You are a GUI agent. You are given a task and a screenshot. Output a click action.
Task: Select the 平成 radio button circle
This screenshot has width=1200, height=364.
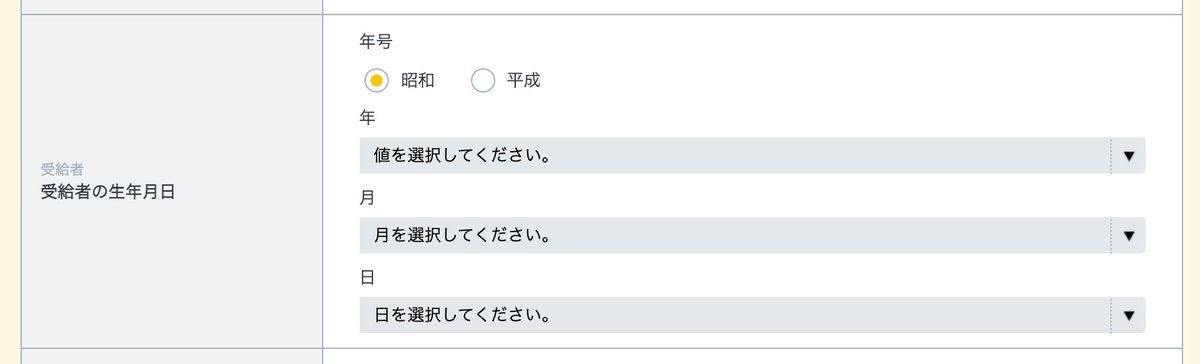click(483, 81)
